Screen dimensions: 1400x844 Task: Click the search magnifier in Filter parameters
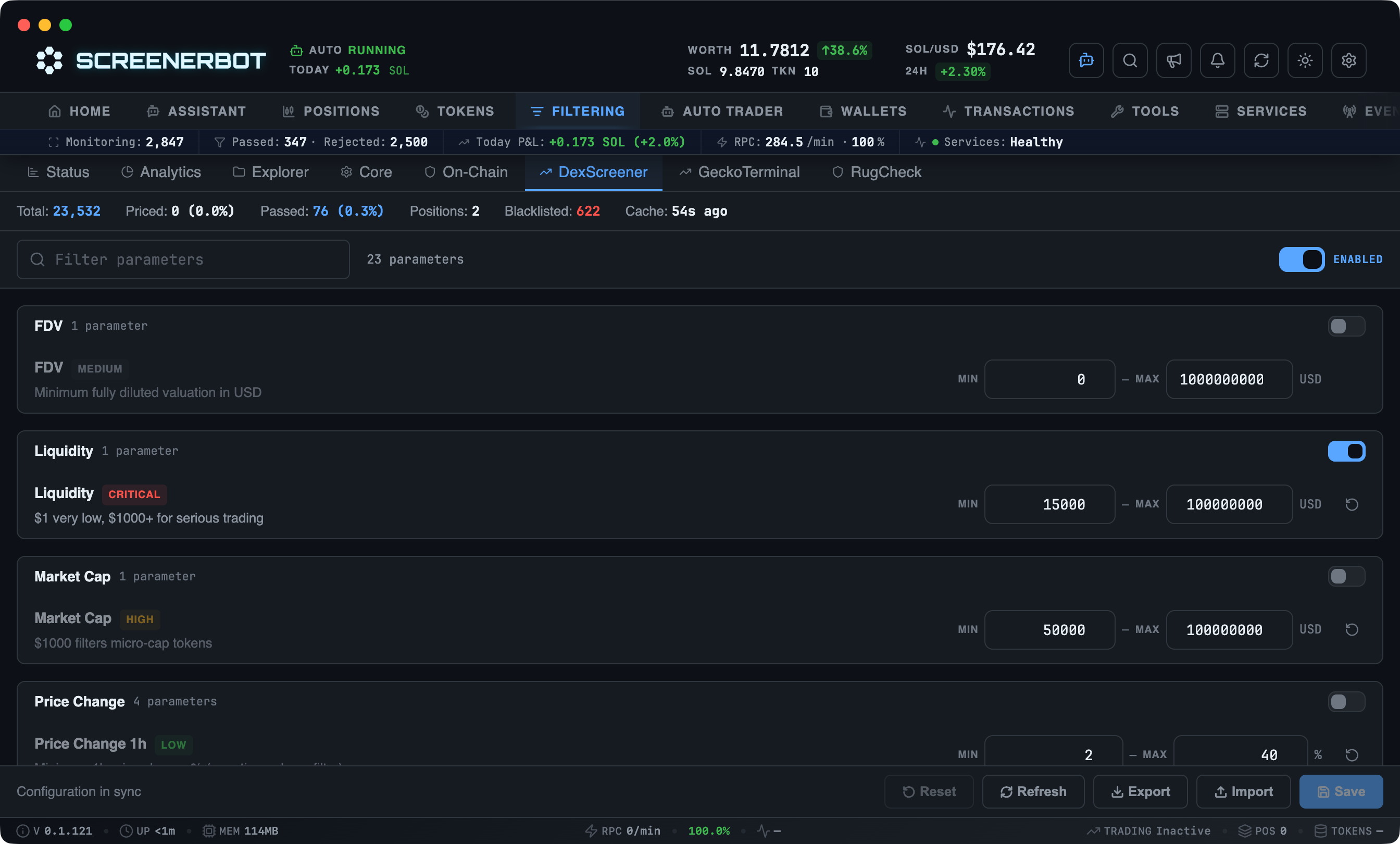[x=37, y=259]
